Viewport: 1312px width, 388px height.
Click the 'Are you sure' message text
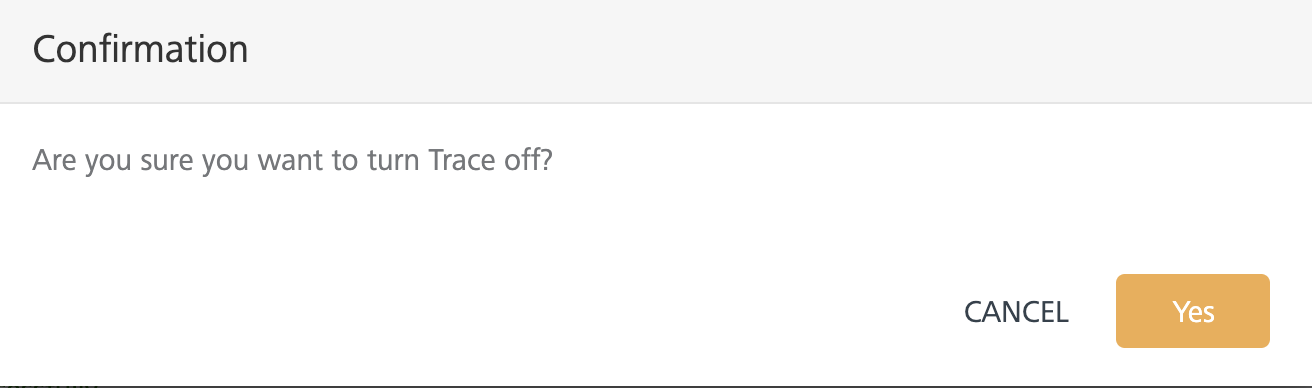click(292, 161)
